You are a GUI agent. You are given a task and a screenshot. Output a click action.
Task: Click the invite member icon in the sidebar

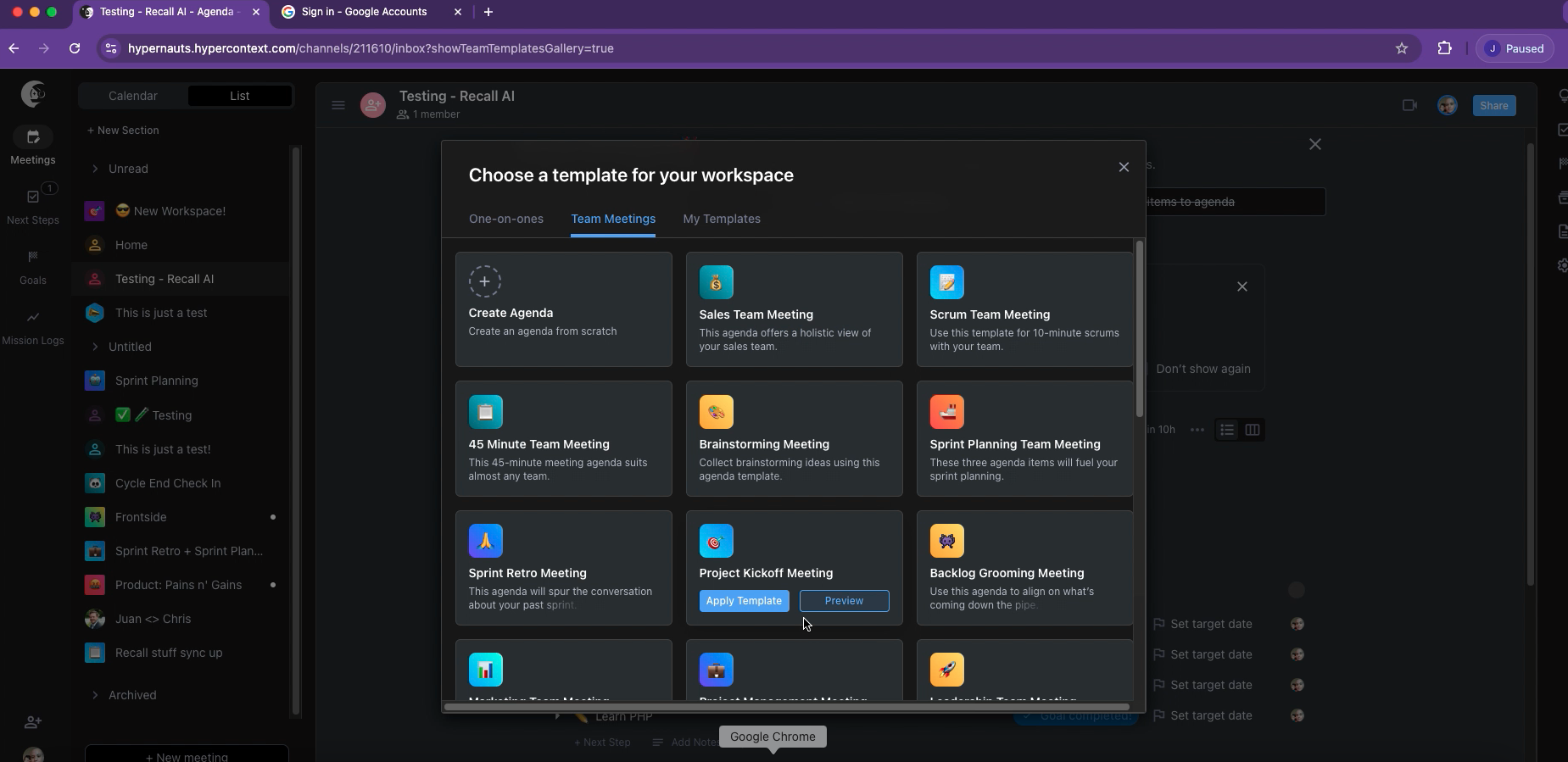pyautogui.click(x=33, y=722)
